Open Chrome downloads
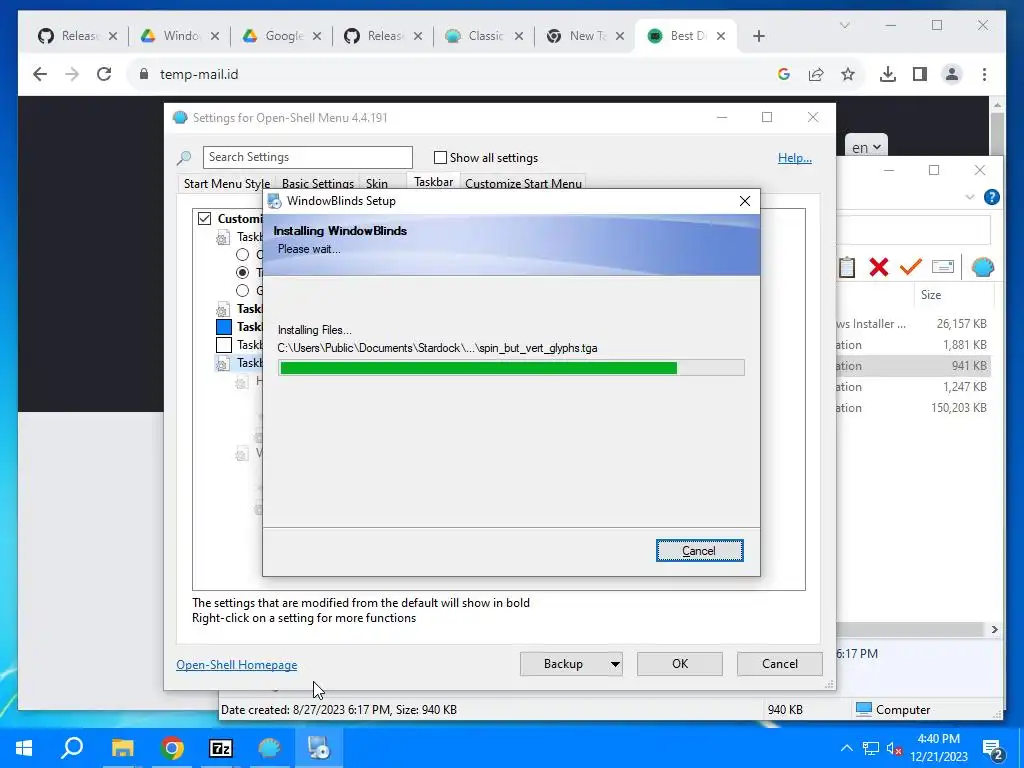 tap(888, 74)
